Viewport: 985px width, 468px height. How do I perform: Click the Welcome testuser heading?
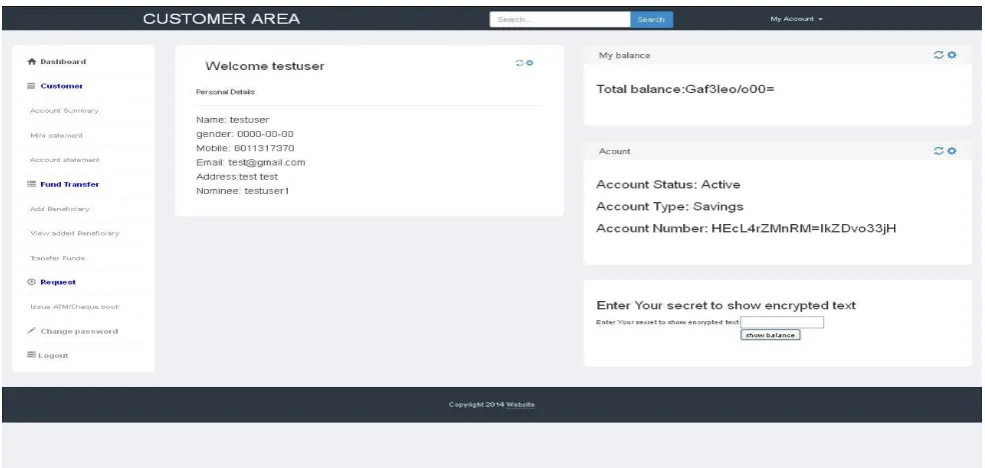click(x=264, y=66)
